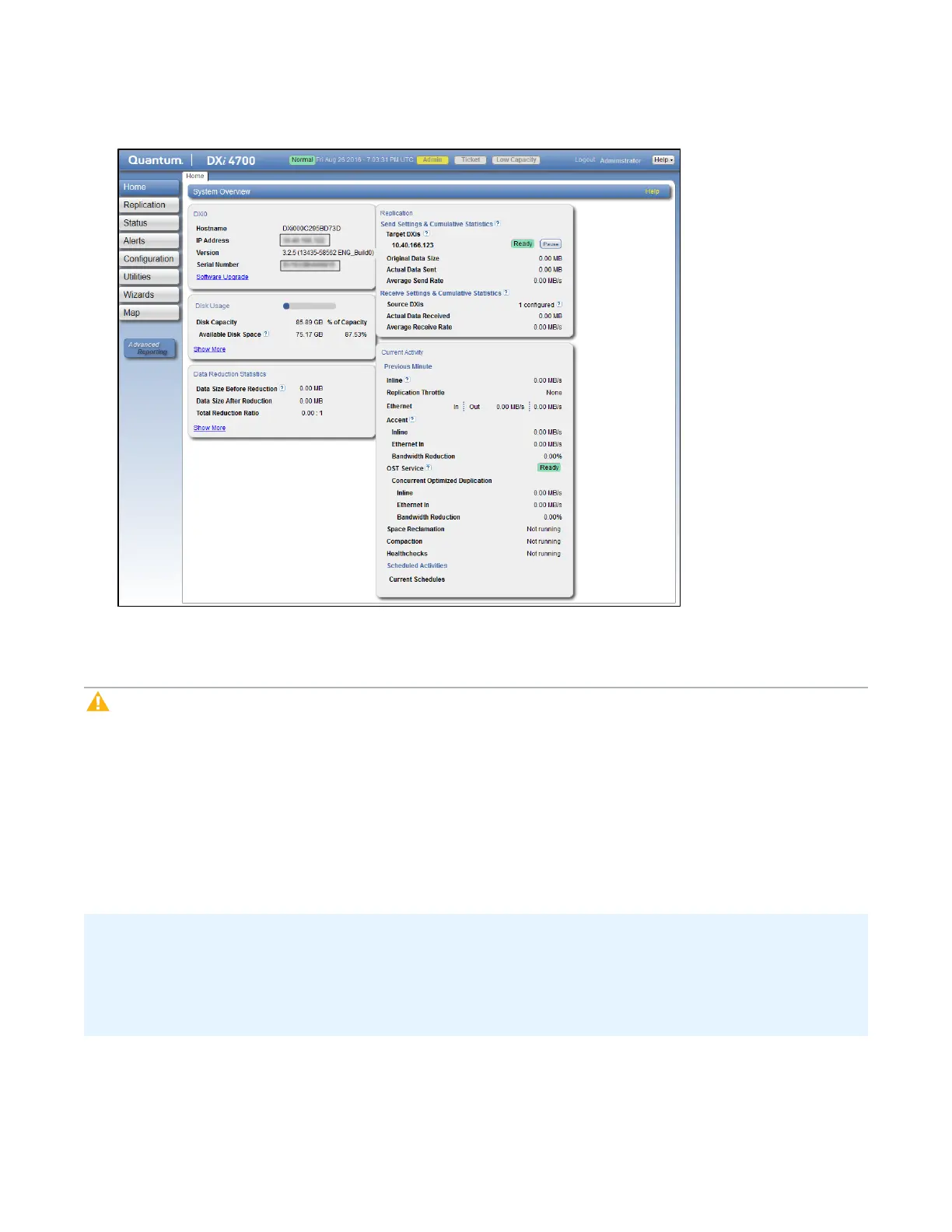Click the Space Reclamation 'Not running' status
This screenshot has height=1232, width=952.
tap(544, 529)
